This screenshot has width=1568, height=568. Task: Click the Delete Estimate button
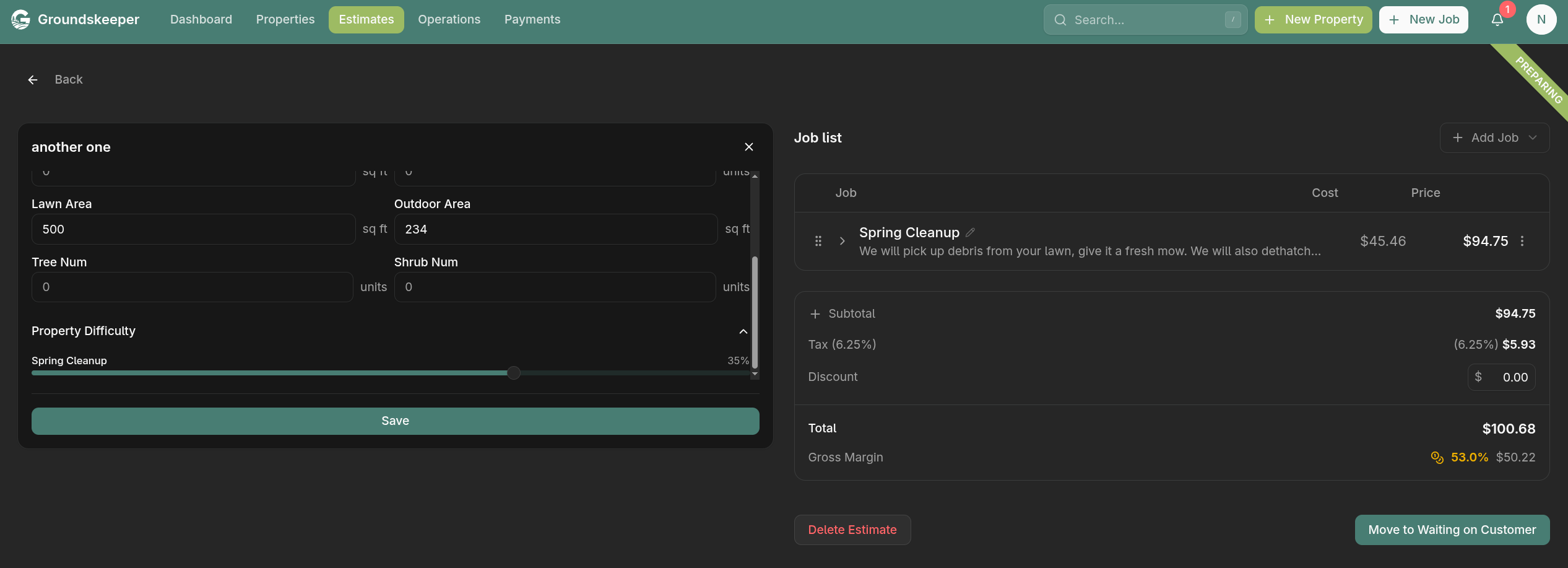point(852,530)
